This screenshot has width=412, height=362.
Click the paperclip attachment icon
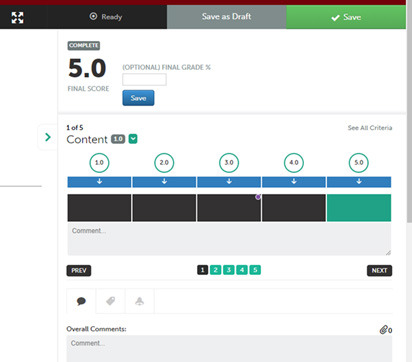click(384, 330)
